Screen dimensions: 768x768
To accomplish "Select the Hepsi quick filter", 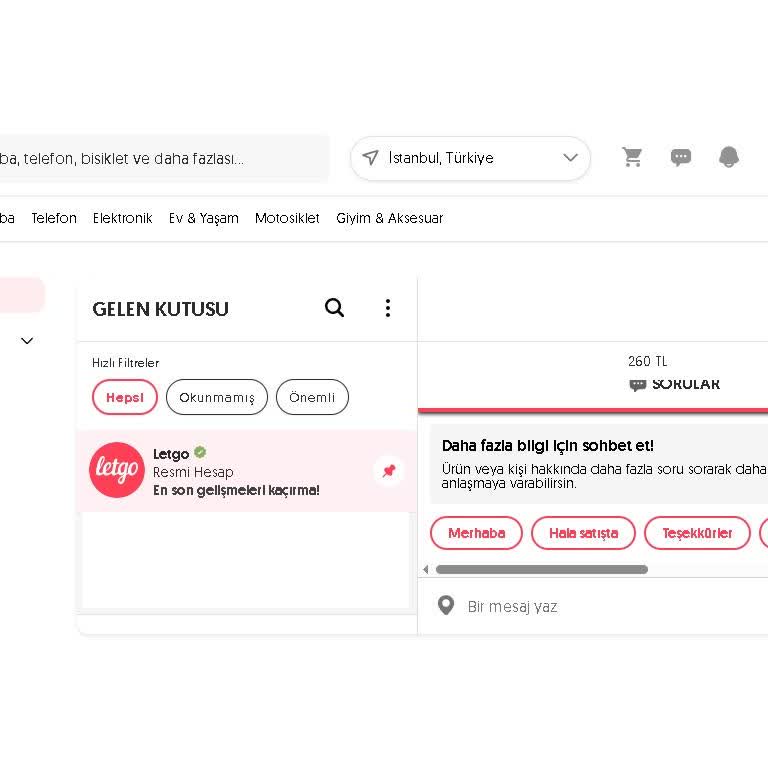I will (x=125, y=397).
